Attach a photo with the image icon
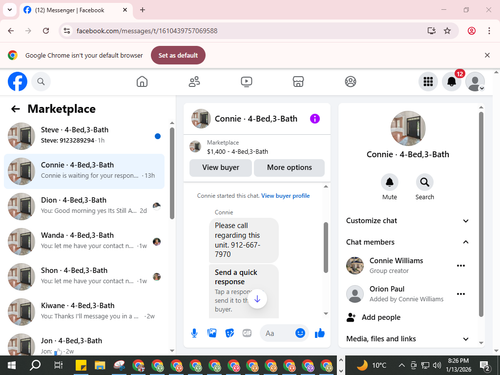The height and width of the screenshot is (375, 500). pos(212,333)
